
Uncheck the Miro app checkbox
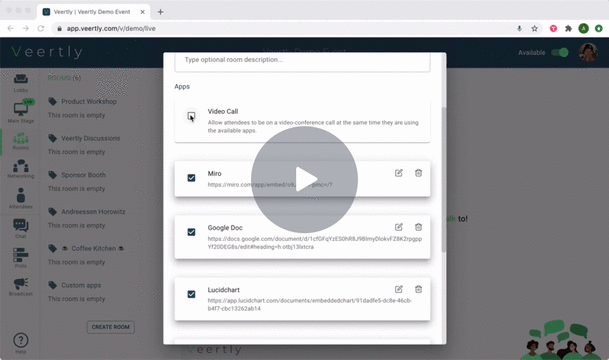coord(191,178)
